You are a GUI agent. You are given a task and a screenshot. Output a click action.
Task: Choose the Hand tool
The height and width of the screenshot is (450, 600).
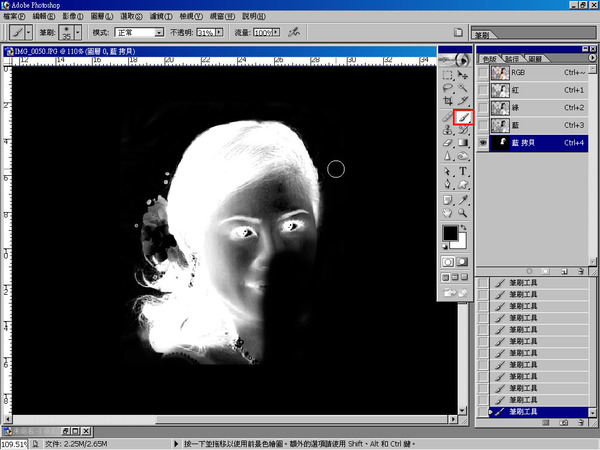448,212
